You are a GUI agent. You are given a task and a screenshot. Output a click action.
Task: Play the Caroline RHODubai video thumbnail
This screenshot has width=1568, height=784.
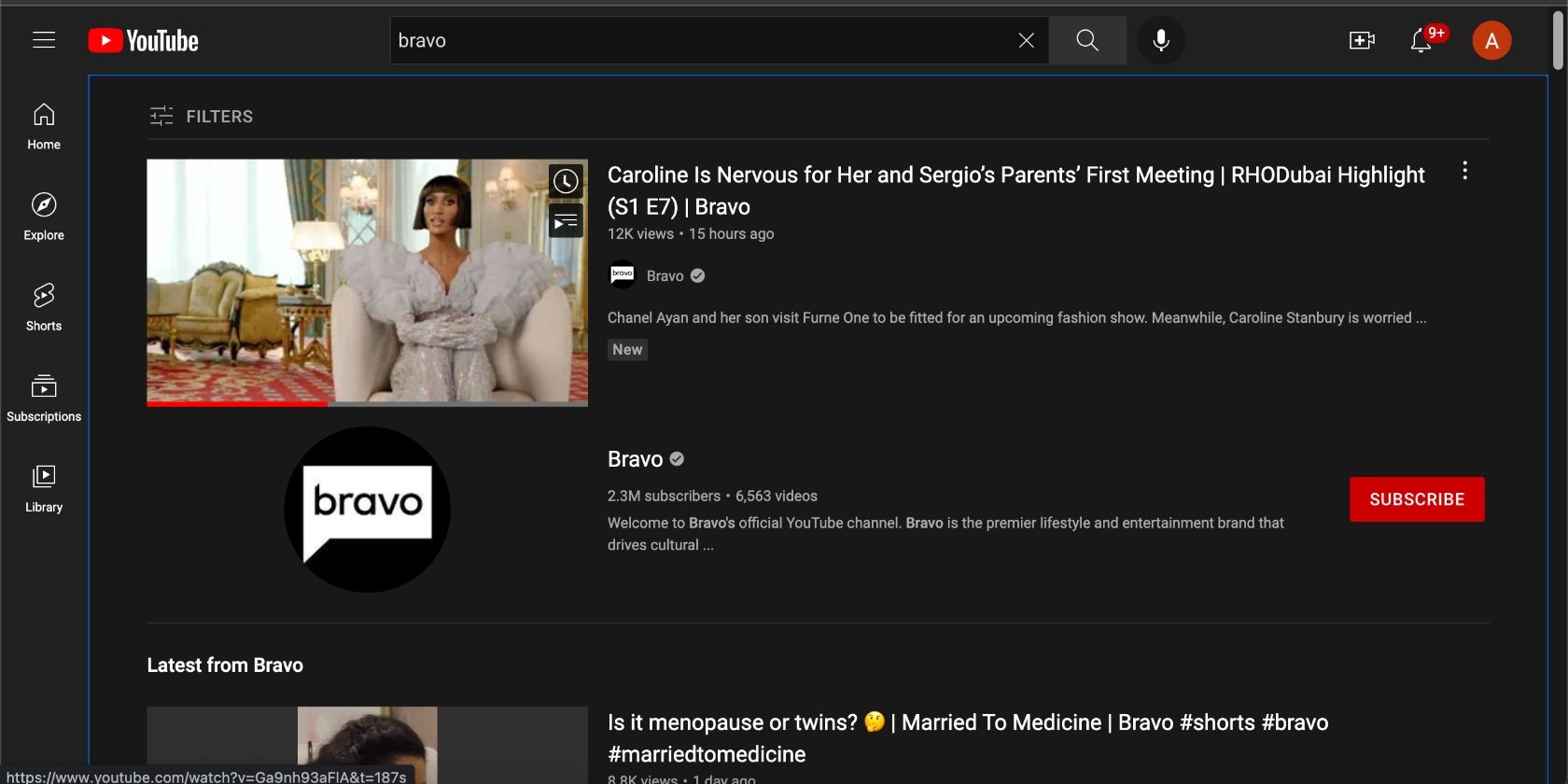(x=367, y=283)
